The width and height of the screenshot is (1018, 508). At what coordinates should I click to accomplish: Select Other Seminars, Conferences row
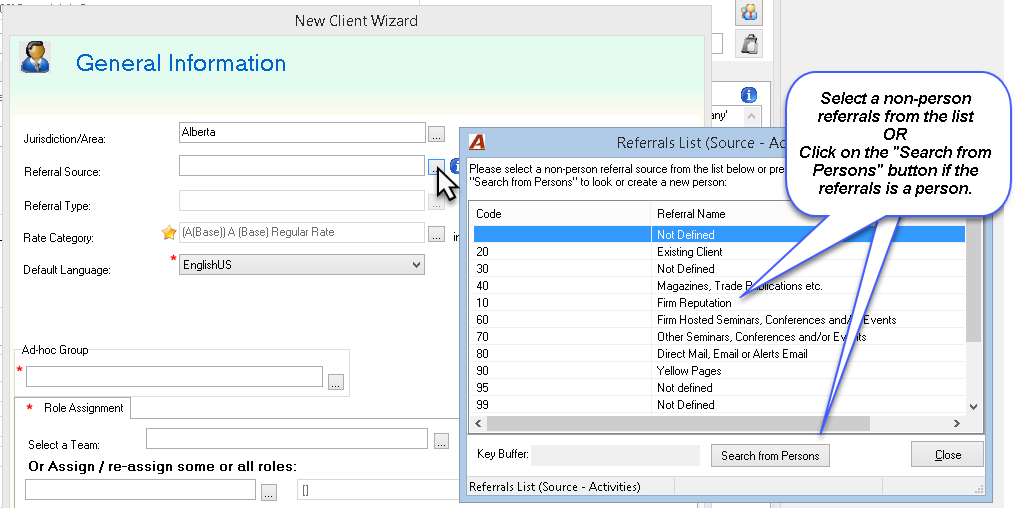click(x=719, y=337)
